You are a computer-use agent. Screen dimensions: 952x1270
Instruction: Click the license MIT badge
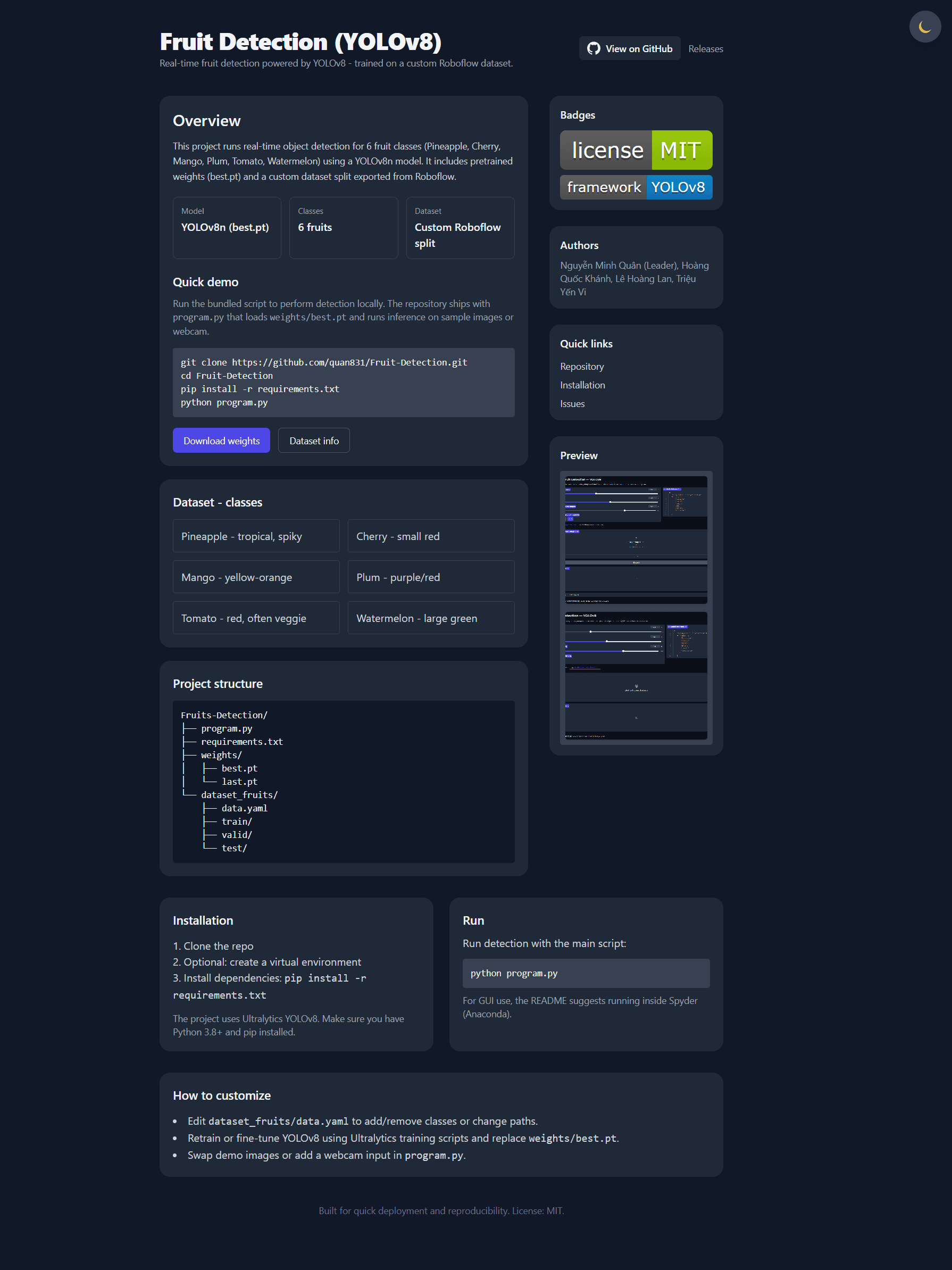636,150
